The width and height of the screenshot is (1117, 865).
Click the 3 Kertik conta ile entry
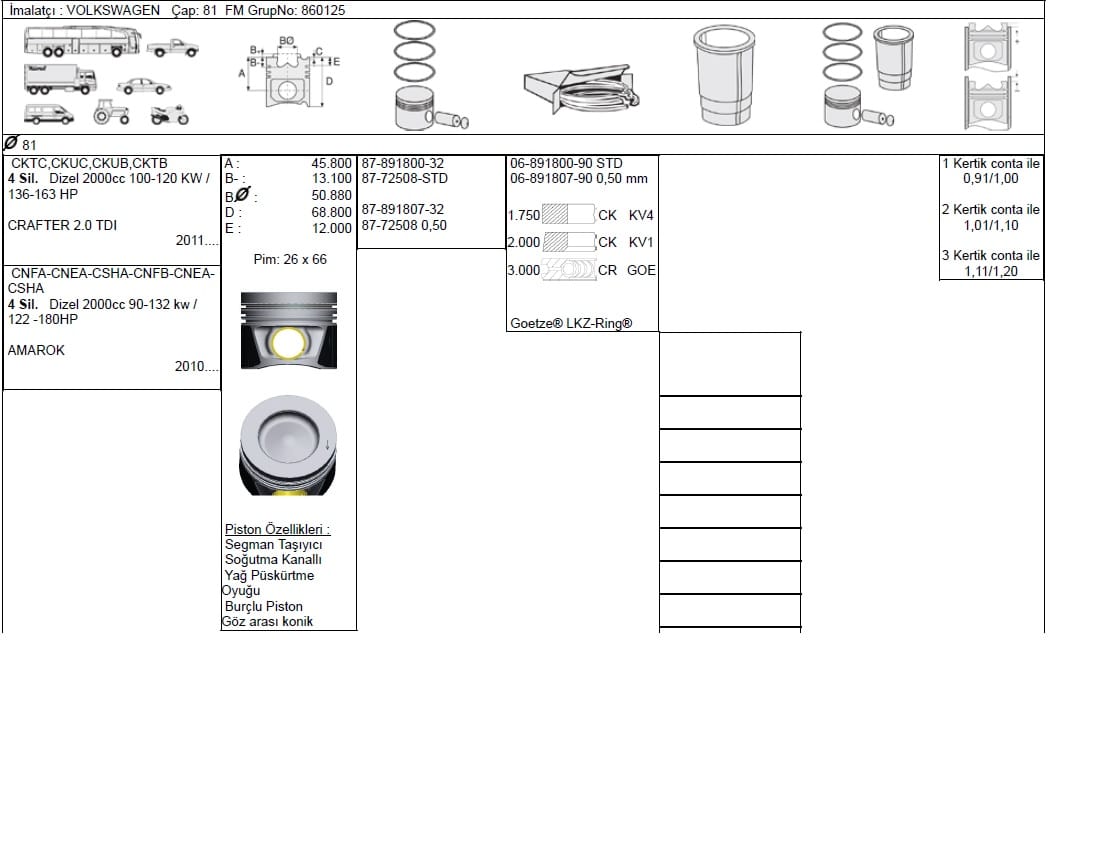(x=991, y=255)
